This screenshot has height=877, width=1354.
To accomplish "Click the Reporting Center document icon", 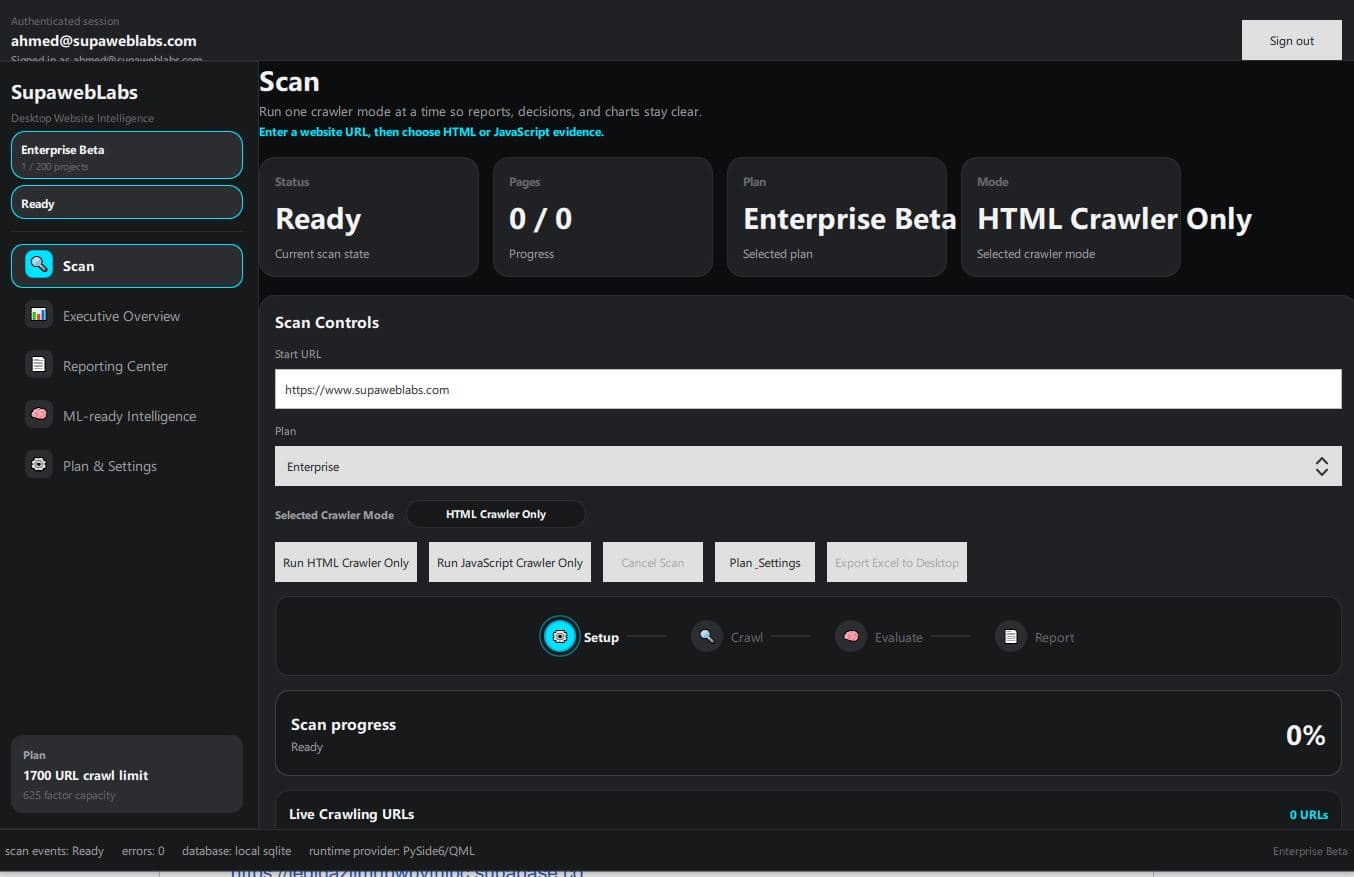I will (39, 365).
